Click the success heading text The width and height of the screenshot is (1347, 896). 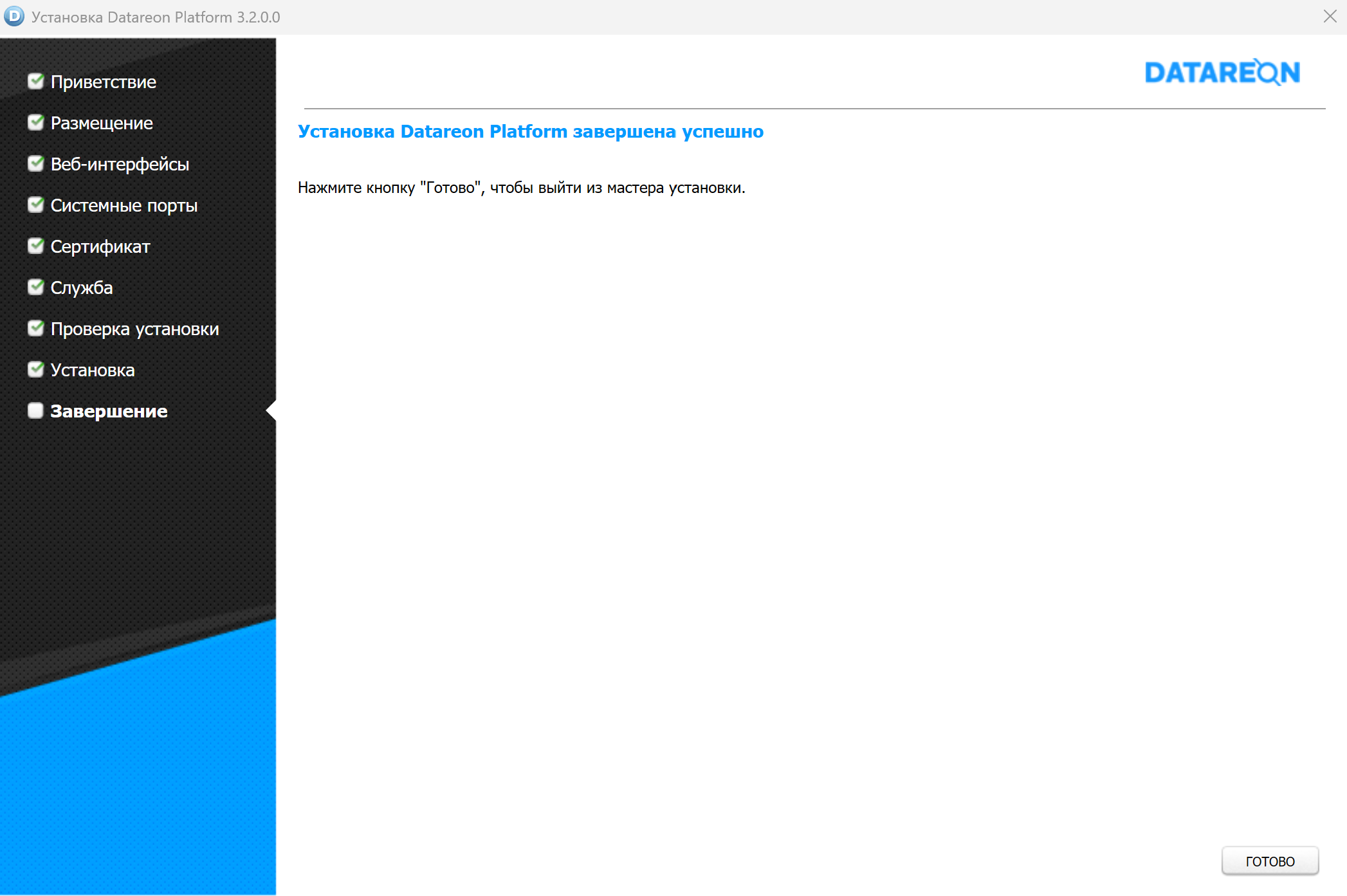coord(530,131)
